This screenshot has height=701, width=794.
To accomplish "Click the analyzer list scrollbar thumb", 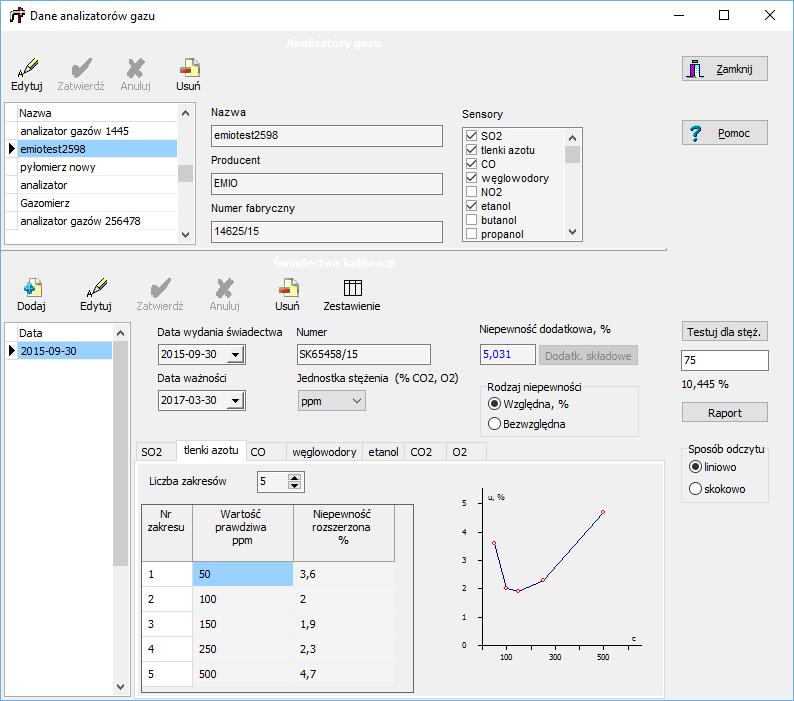I will [x=185, y=173].
